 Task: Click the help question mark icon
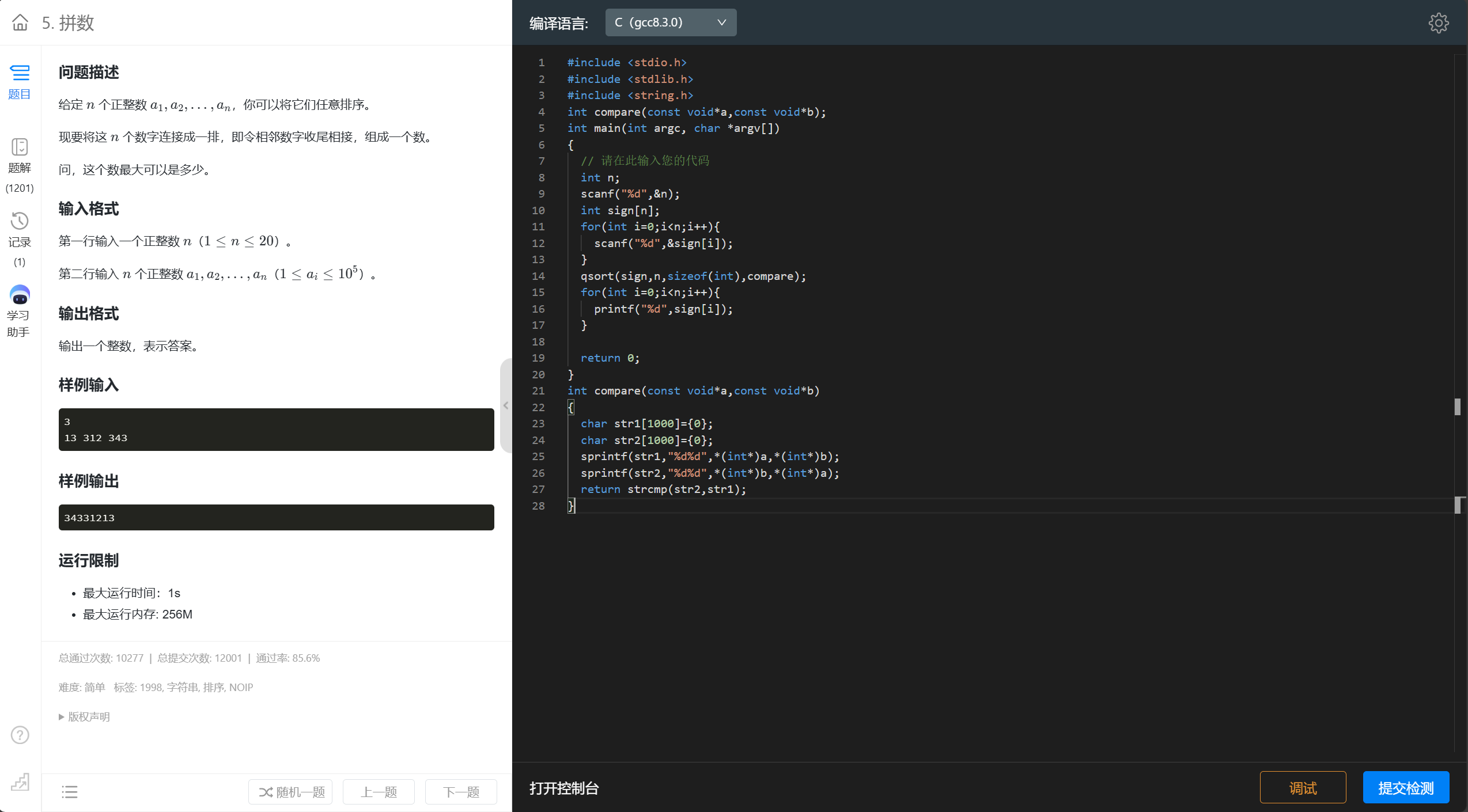[20, 735]
